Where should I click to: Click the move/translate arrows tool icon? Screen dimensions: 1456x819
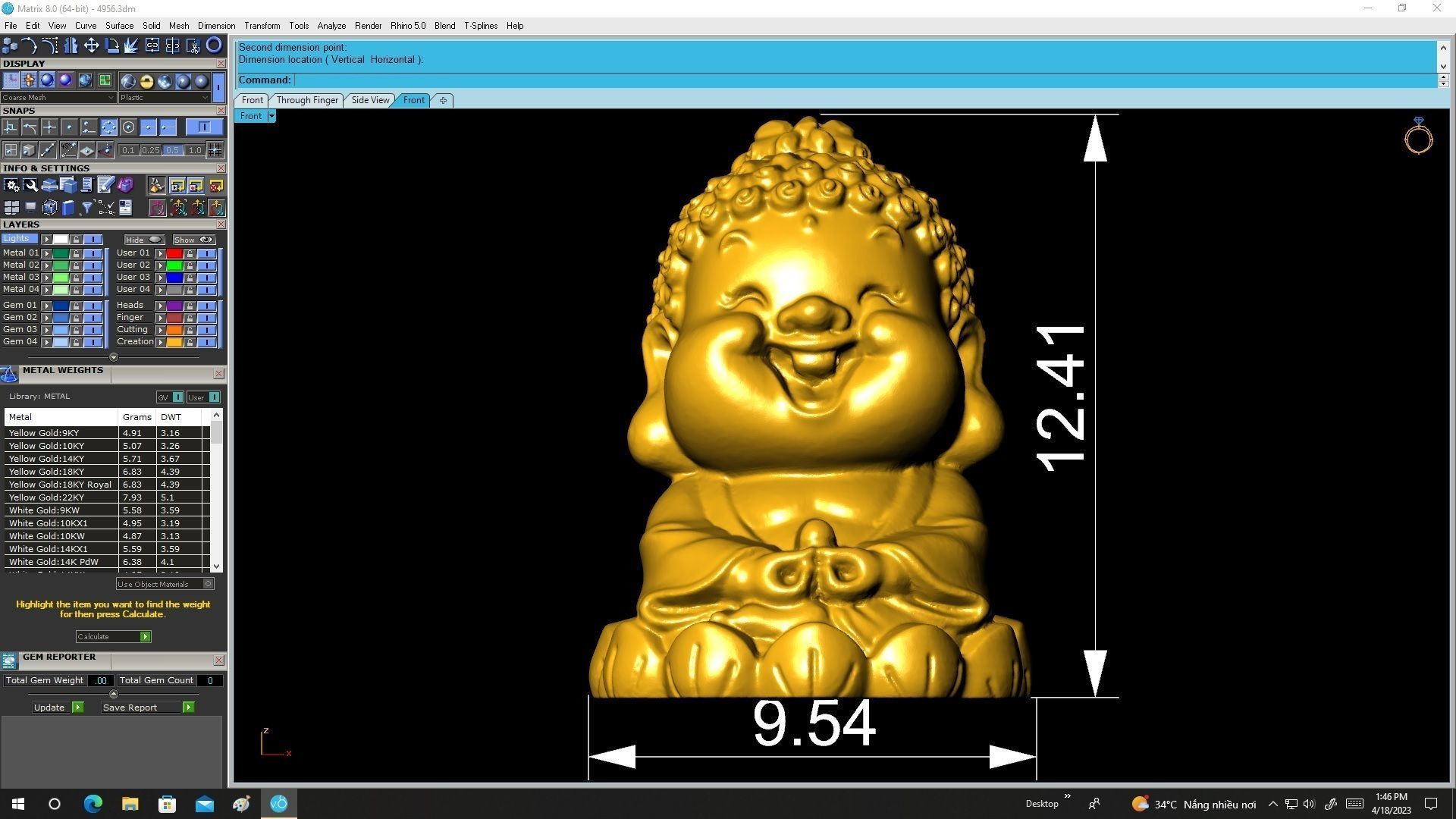(x=91, y=45)
